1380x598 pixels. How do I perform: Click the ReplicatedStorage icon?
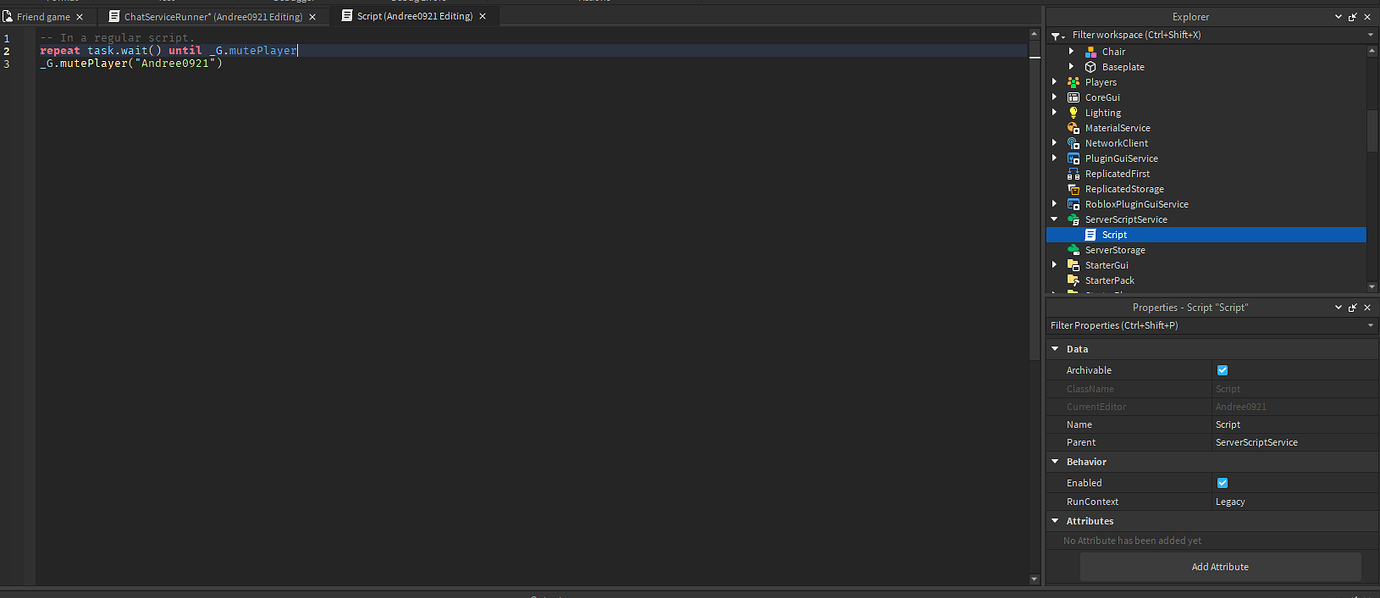1074,188
